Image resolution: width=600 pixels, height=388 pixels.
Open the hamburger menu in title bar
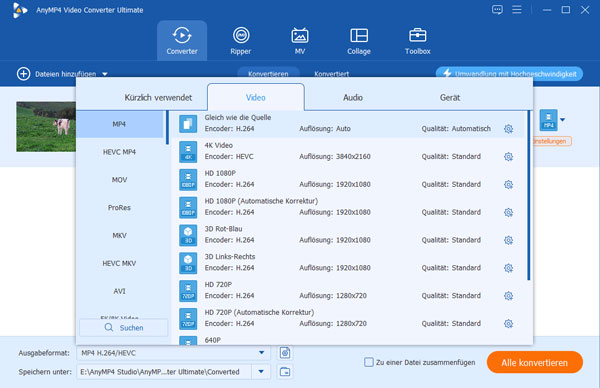(517, 10)
